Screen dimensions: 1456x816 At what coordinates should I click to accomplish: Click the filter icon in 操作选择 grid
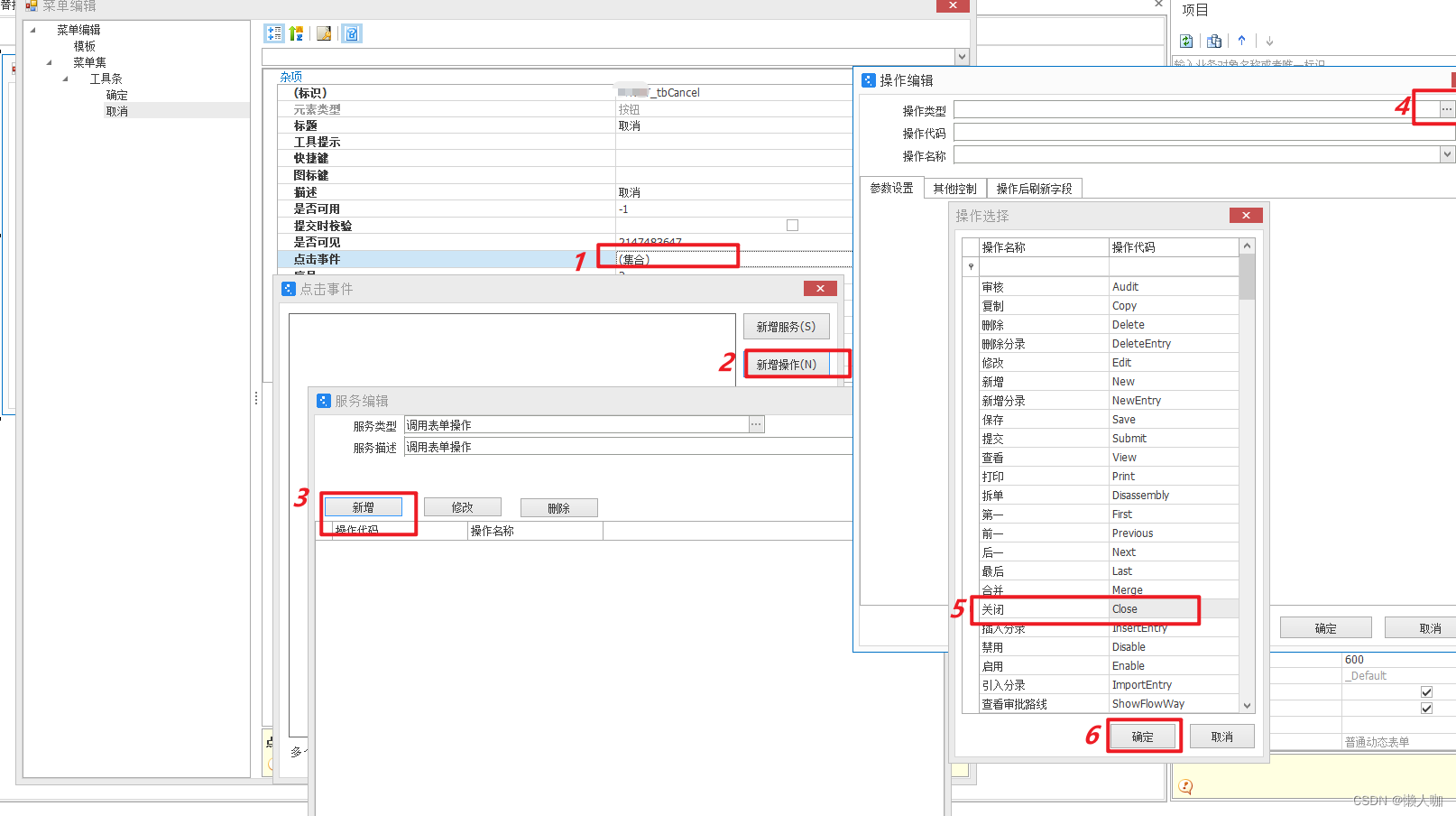(x=971, y=266)
